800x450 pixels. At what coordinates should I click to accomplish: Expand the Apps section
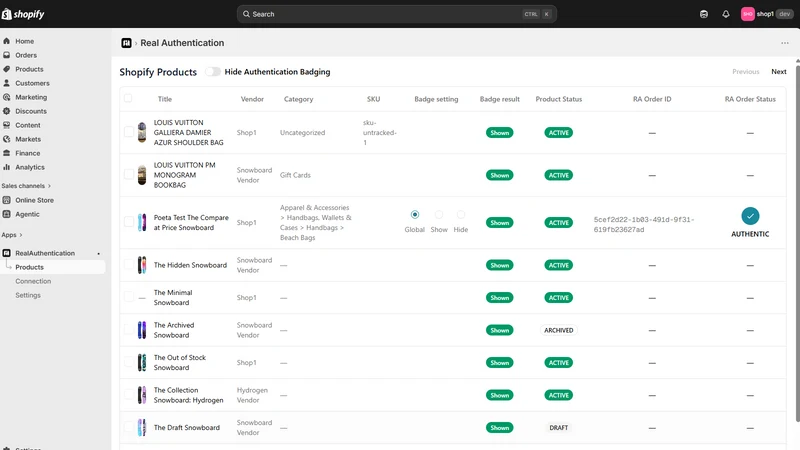click(x=12, y=235)
